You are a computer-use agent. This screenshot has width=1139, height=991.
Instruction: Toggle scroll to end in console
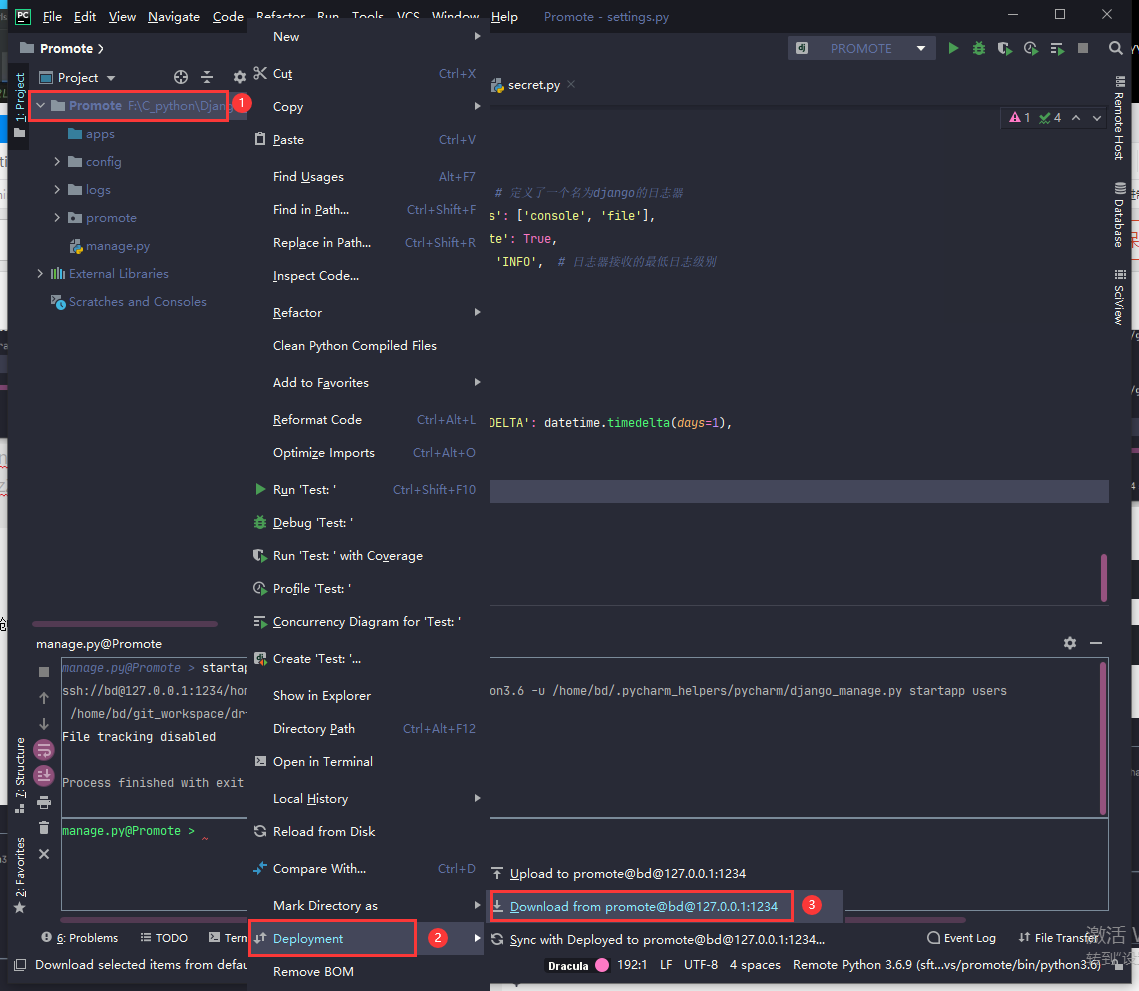(x=44, y=776)
